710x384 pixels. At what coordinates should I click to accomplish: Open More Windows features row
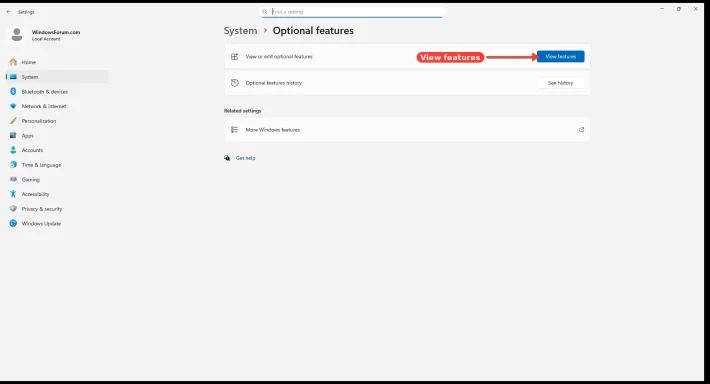point(407,130)
